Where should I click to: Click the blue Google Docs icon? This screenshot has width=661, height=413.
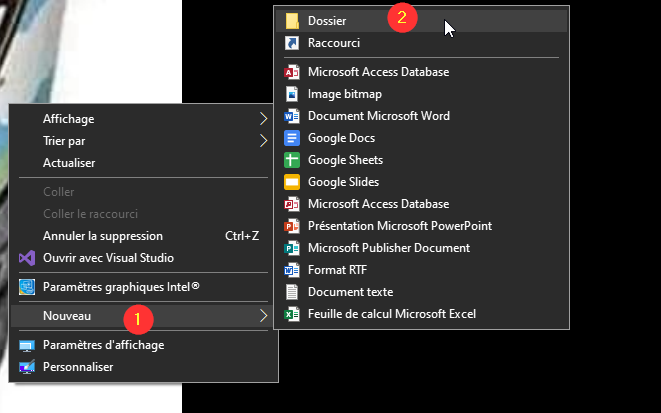pos(292,138)
